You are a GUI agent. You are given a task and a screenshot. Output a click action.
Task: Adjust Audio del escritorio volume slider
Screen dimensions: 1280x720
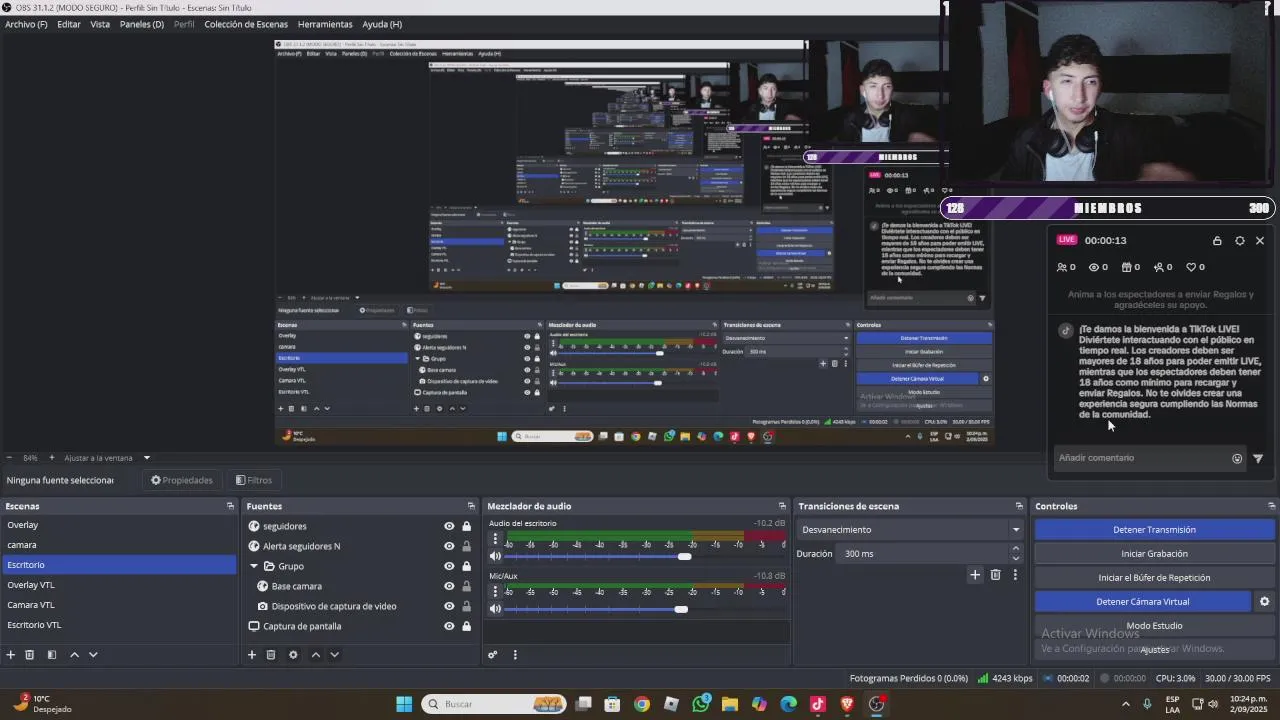tap(684, 556)
